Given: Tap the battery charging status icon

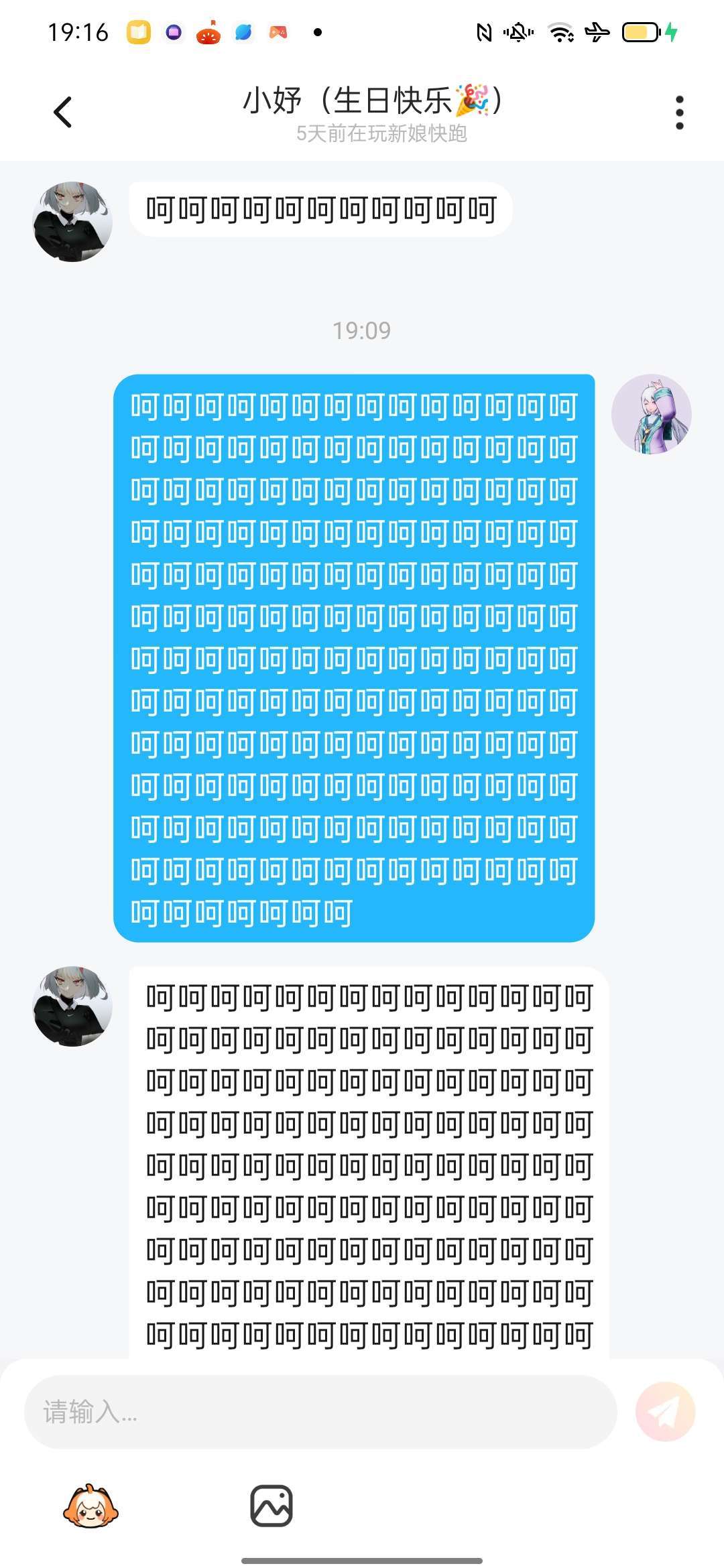Looking at the screenshot, I should click(x=650, y=32).
